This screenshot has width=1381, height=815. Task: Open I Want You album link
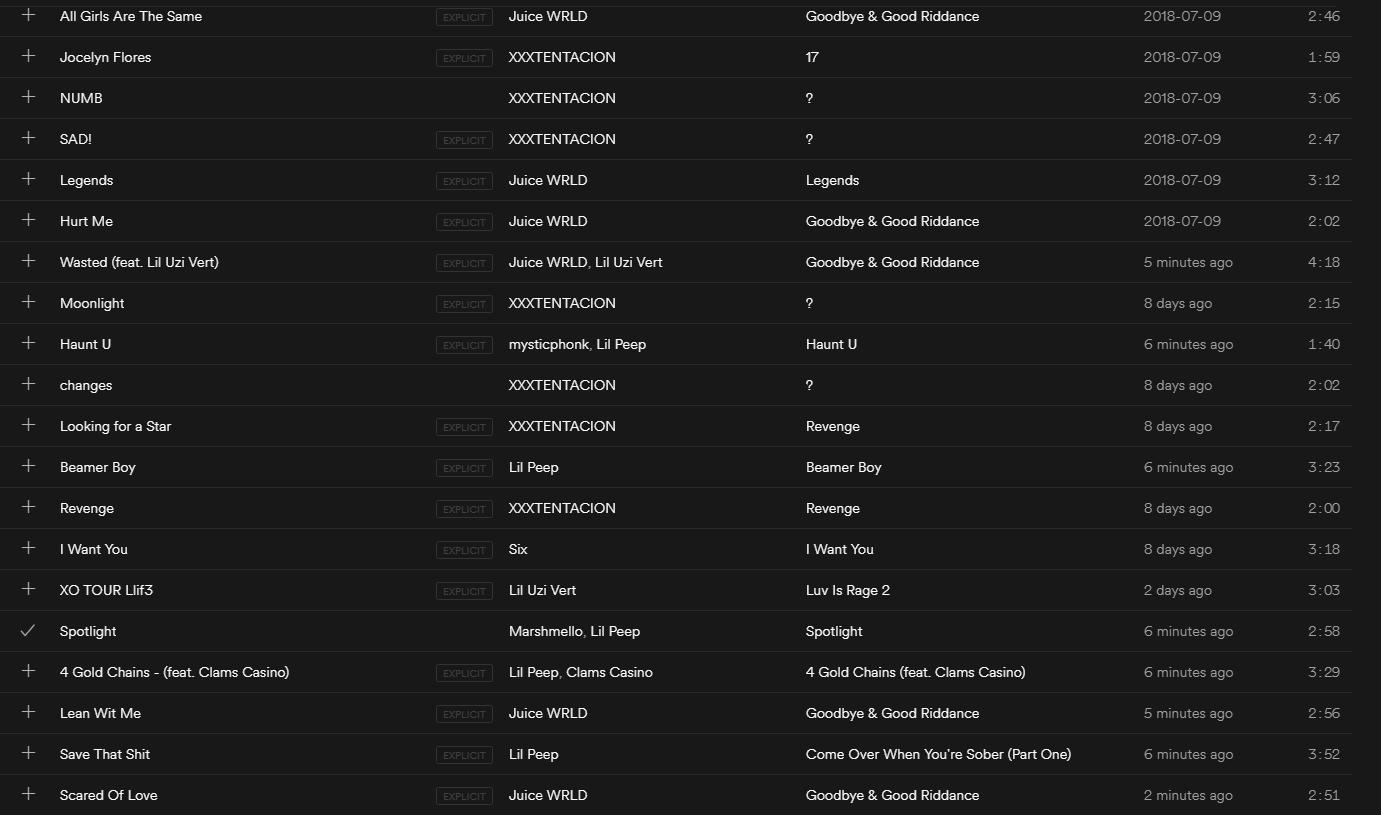pos(840,549)
